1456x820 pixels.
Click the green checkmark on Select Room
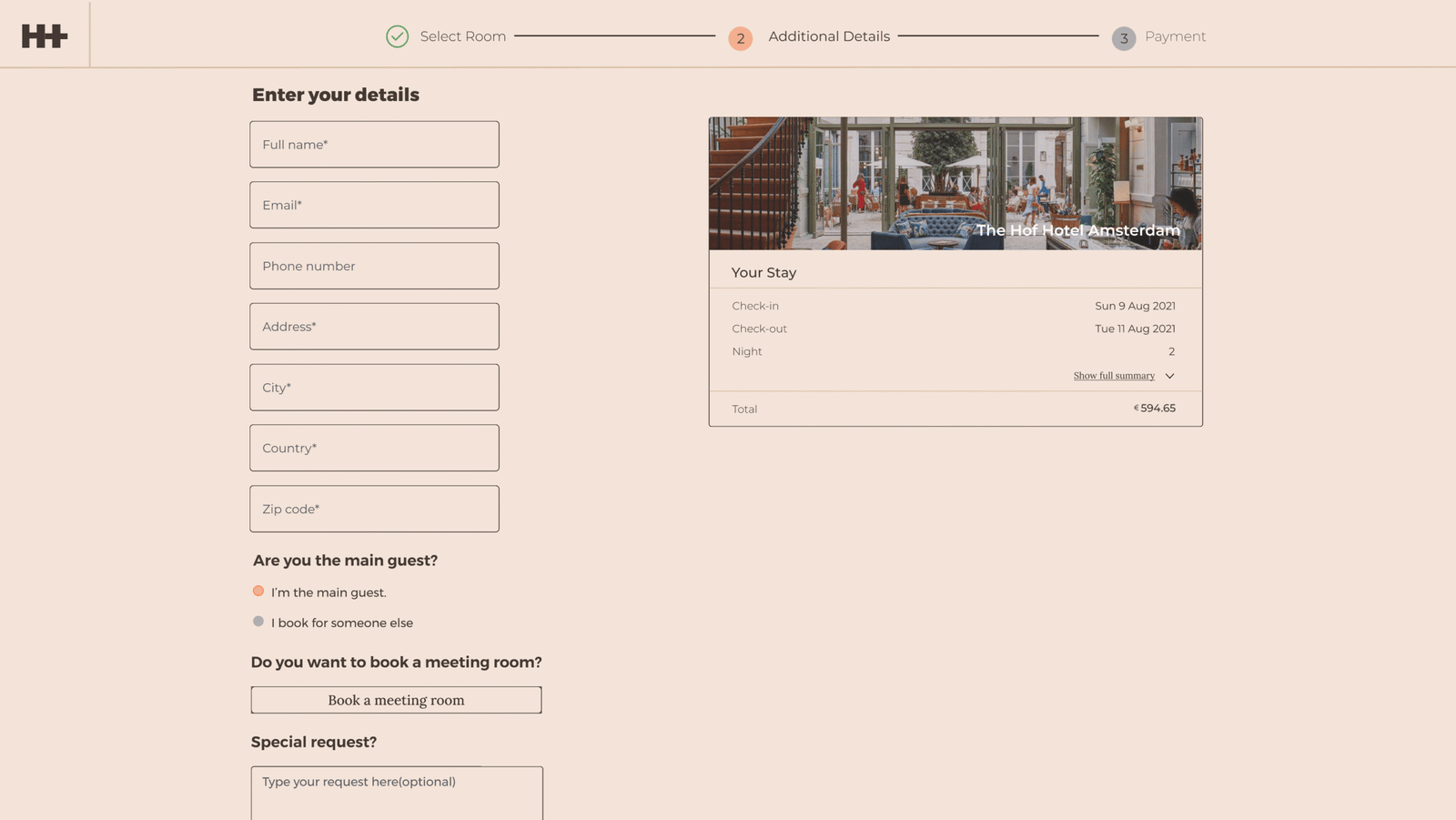pos(397,36)
